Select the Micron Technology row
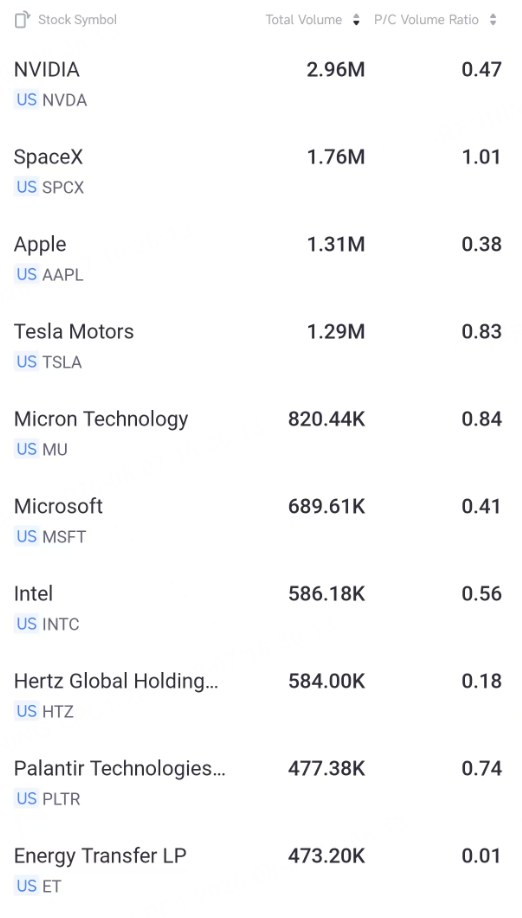Screen dimensions: 522x918 pyautogui.click(x=261, y=433)
